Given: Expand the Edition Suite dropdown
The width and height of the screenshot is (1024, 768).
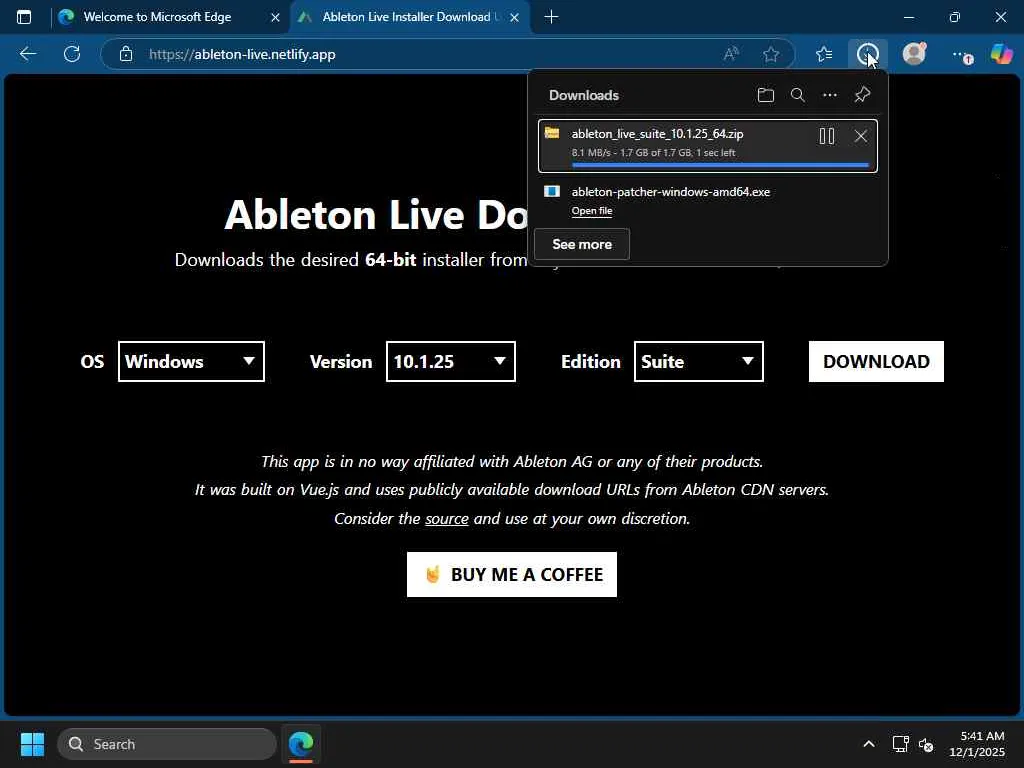Looking at the screenshot, I should (699, 361).
